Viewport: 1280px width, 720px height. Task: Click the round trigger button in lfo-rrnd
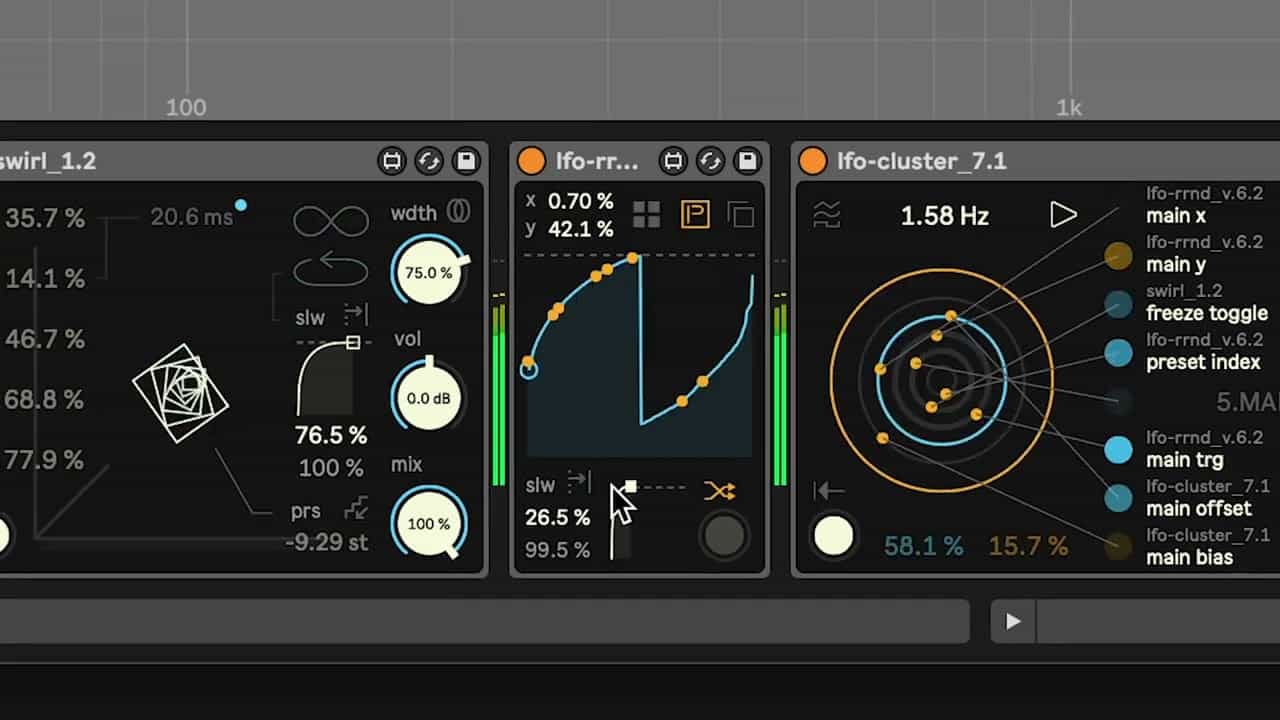pyautogui.click(x=724, y=536)
